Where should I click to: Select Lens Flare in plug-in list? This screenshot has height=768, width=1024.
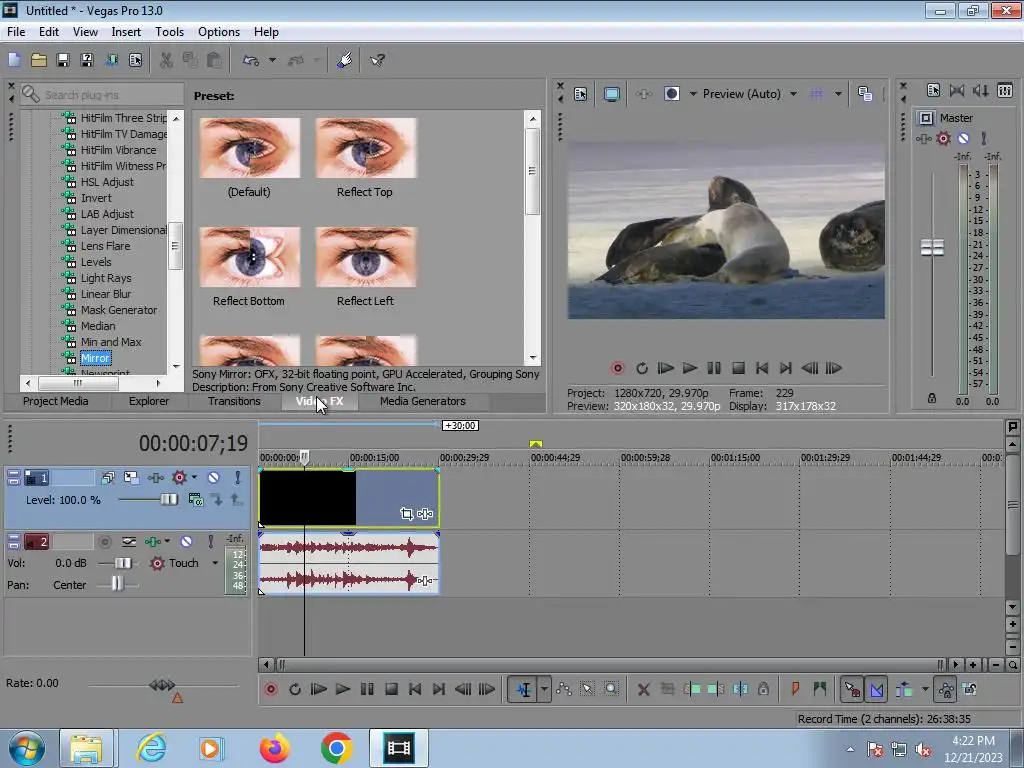(x=105, y=246)
